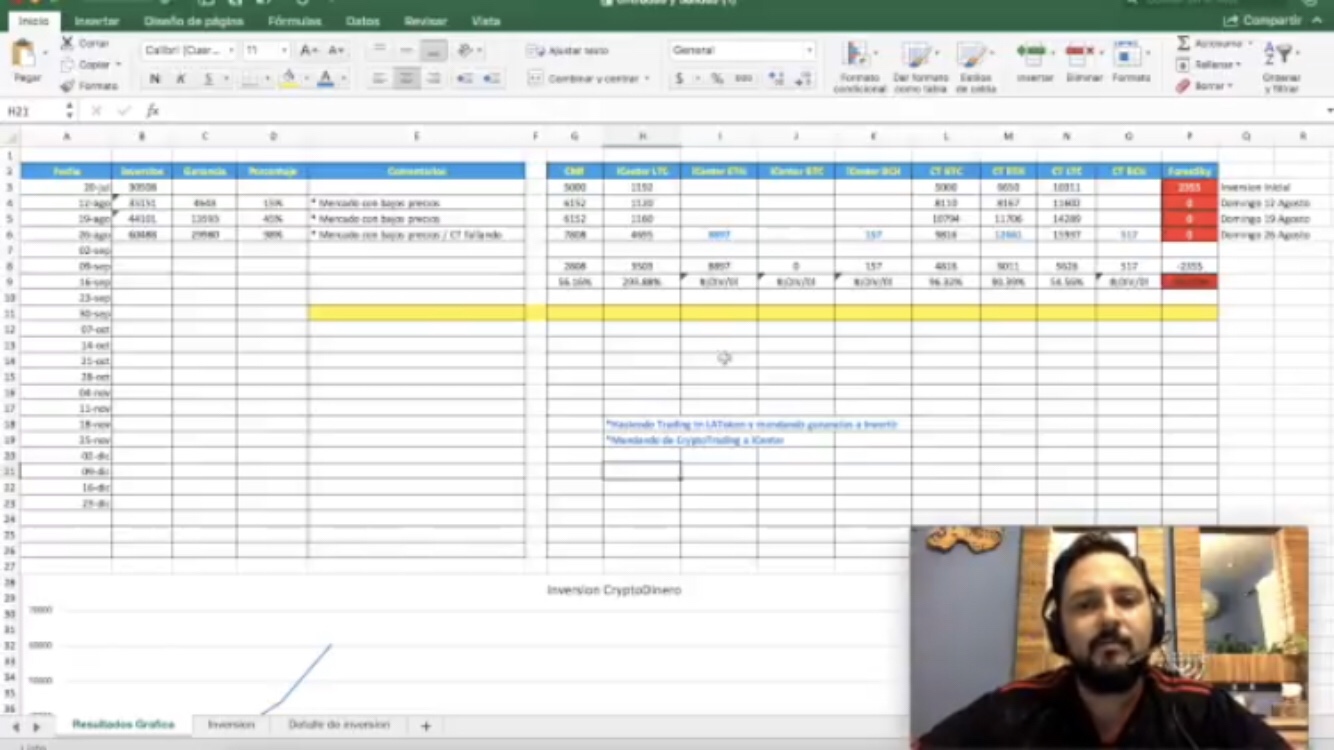Increase font size with the larger A icon

click(309, 50)
